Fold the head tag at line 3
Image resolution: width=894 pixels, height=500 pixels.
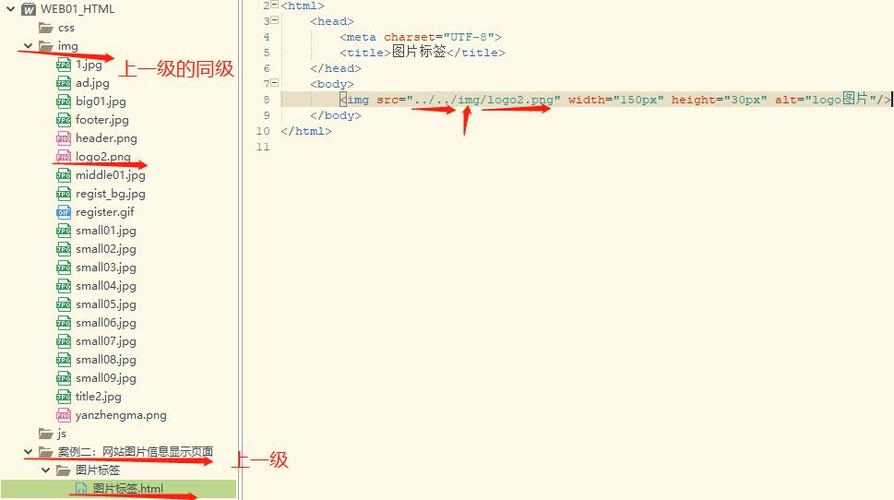(x=275, y=20)
